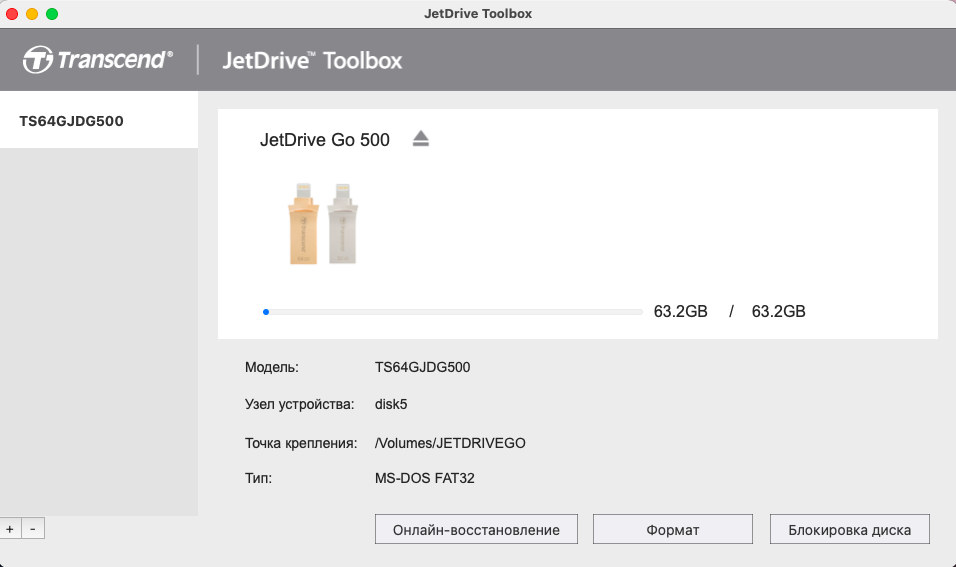The width and height of the screenshot is (956, 567).
Task: Click the MS-DOS FAT32 type value
Action: [424, 478]
